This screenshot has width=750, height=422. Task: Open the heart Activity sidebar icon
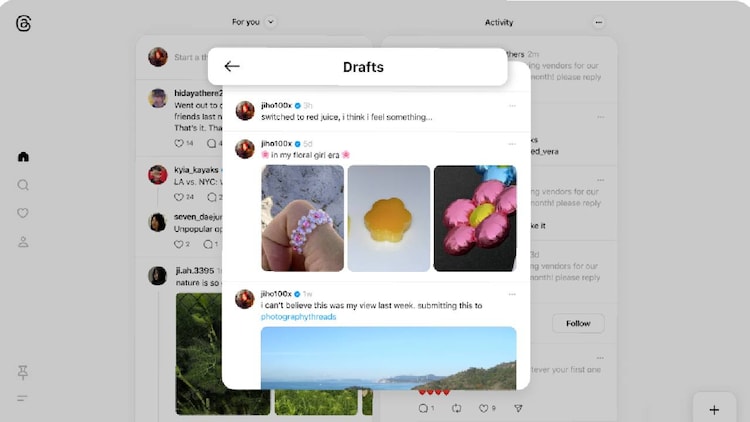23,213
